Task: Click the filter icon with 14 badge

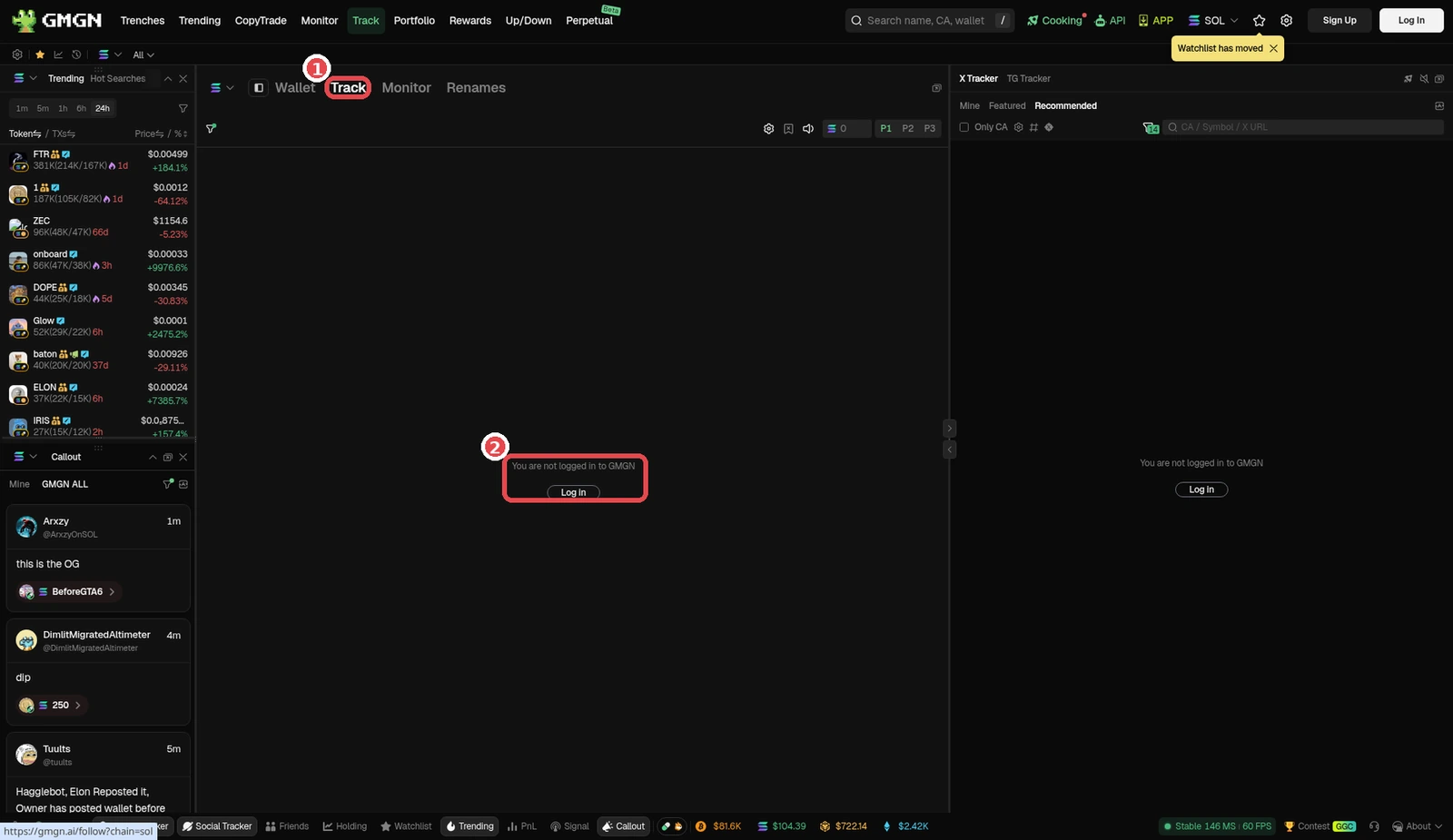Action: [x=1151, y=127]
